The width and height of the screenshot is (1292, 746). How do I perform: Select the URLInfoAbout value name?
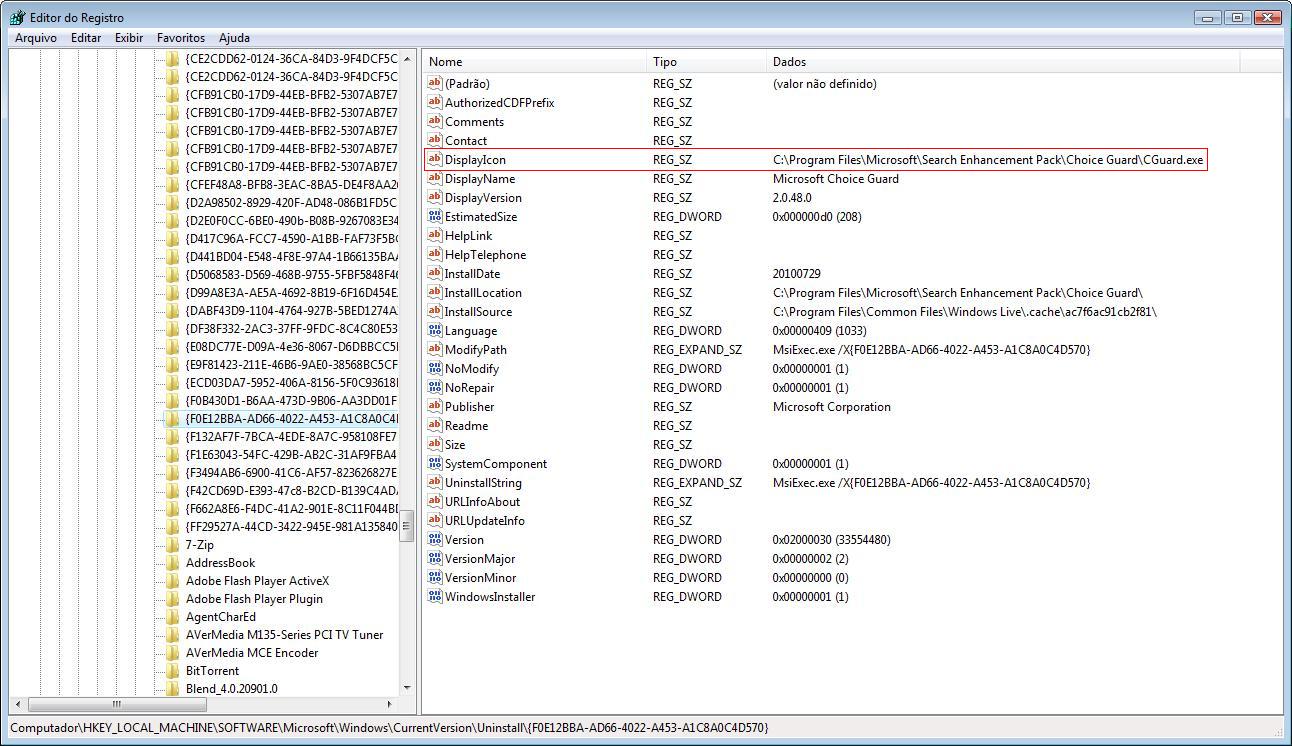tap(482, 501)
